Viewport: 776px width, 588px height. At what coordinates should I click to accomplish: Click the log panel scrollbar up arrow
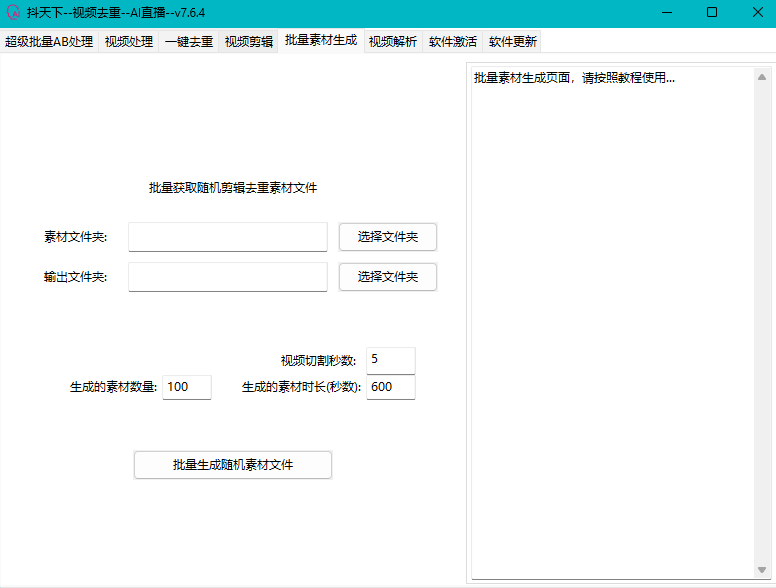[763, 77]
